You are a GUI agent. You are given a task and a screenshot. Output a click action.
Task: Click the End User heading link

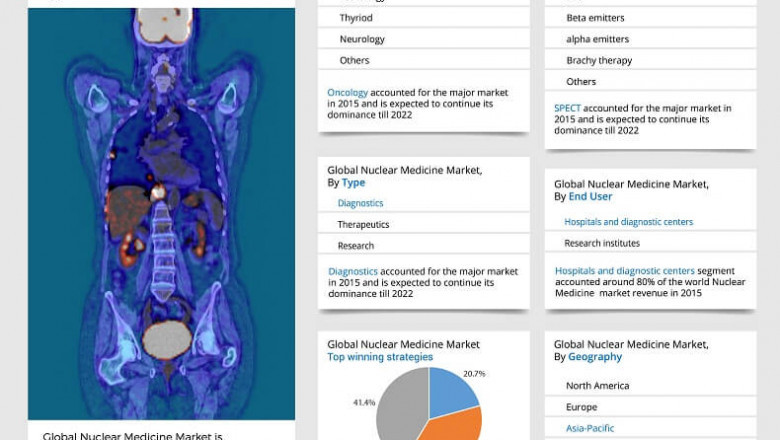point(590,196)
